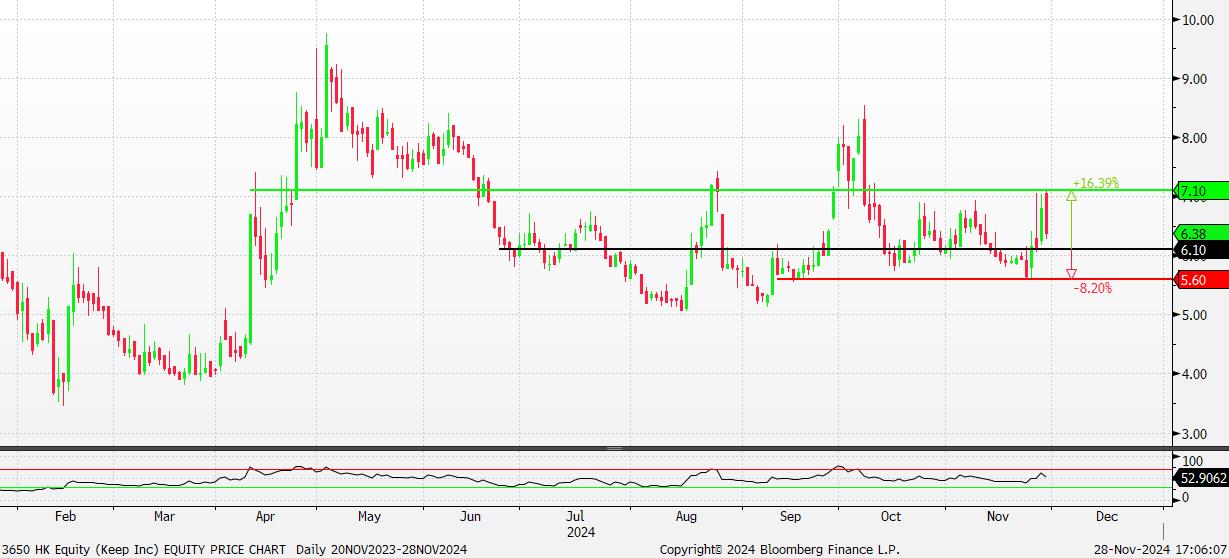Click the -8.20% downside annotation
Screen dimensions: 1229x558
[x=1092, y=288]
